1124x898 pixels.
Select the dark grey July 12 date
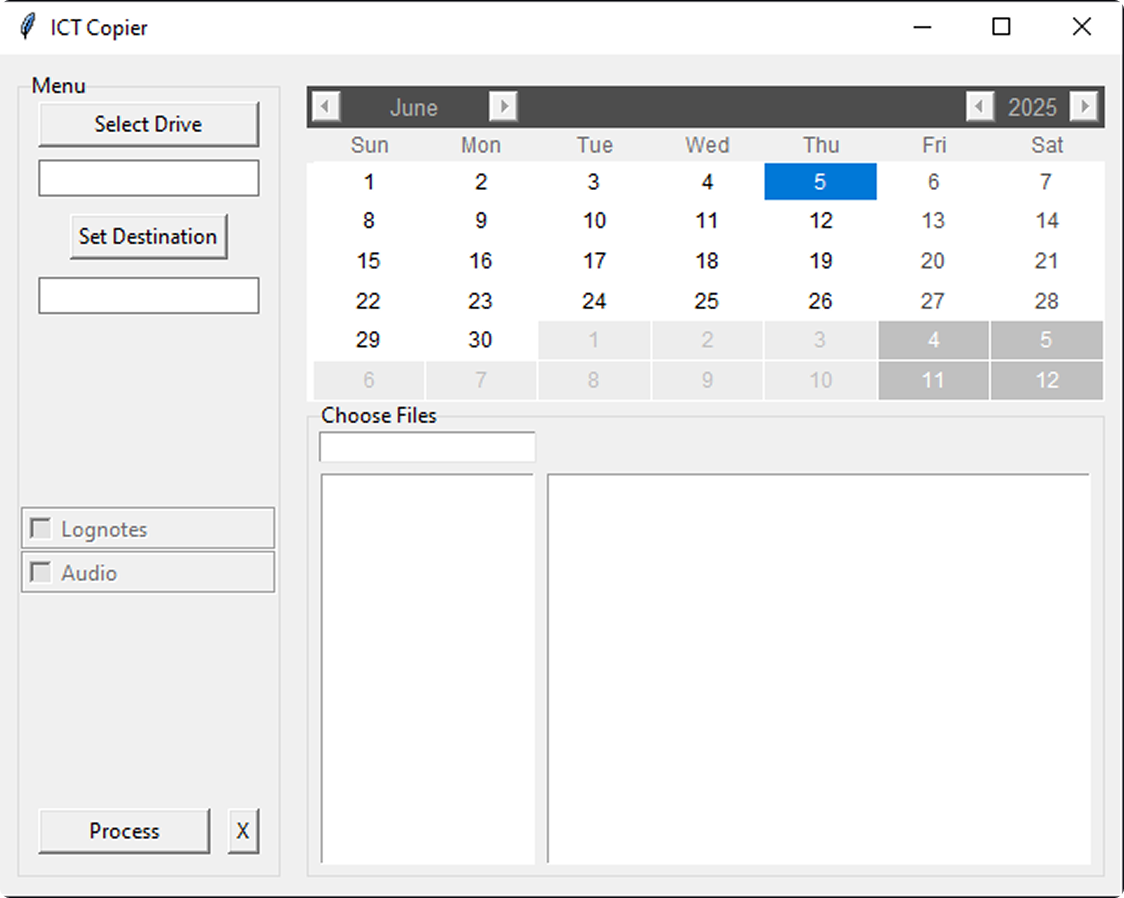coord(1047,380)
